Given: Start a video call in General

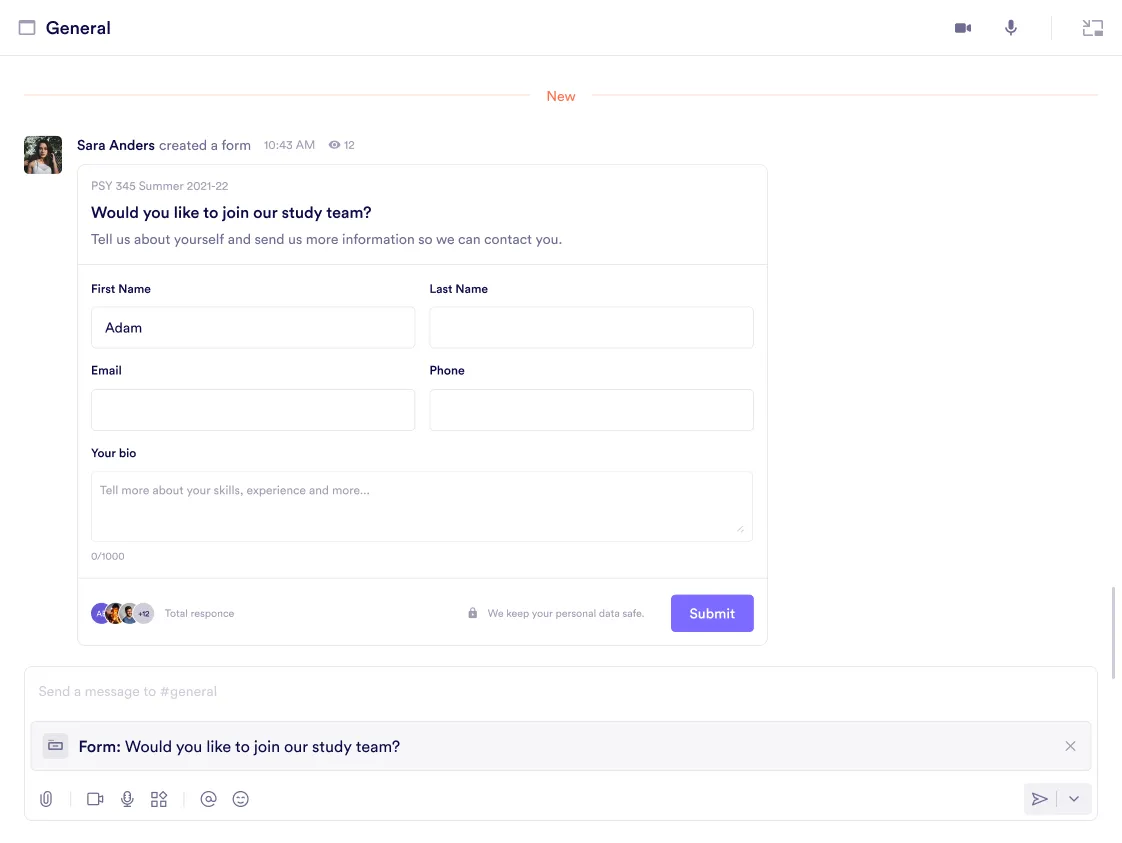Looking at the screenshot, I should click(962, 28).
